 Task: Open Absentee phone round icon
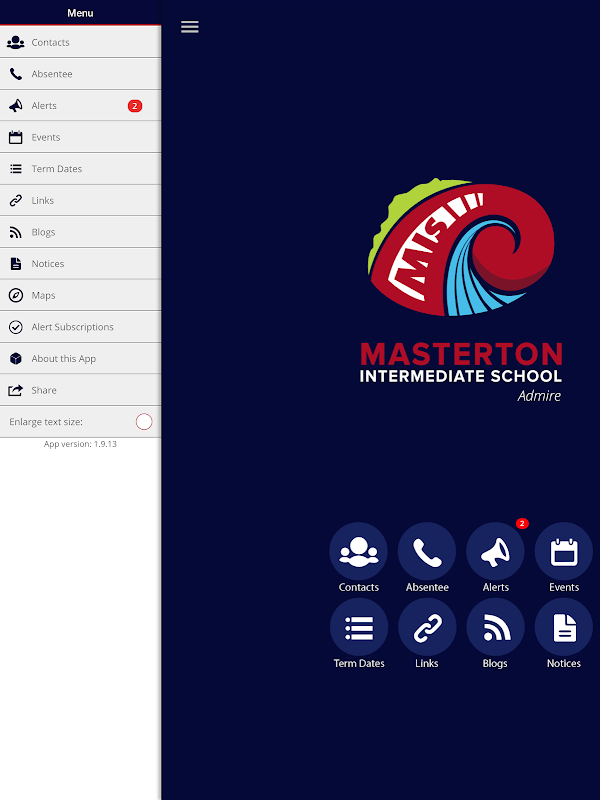pyautogui.click(x=427, y=551)
